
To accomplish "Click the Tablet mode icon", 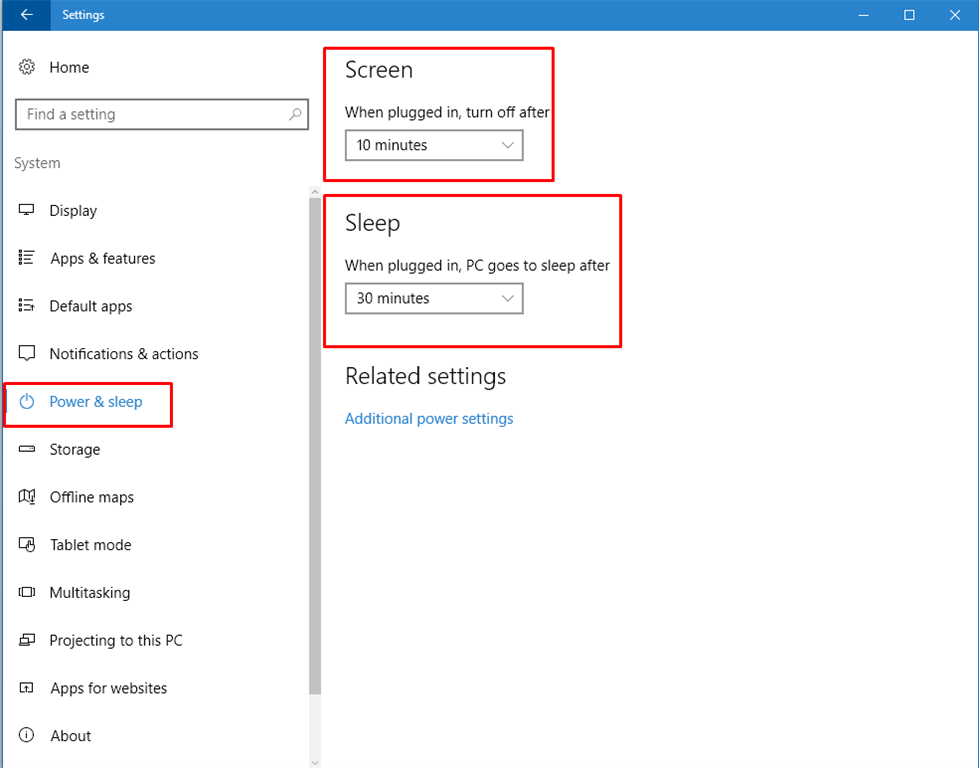I will pos(26,544).
